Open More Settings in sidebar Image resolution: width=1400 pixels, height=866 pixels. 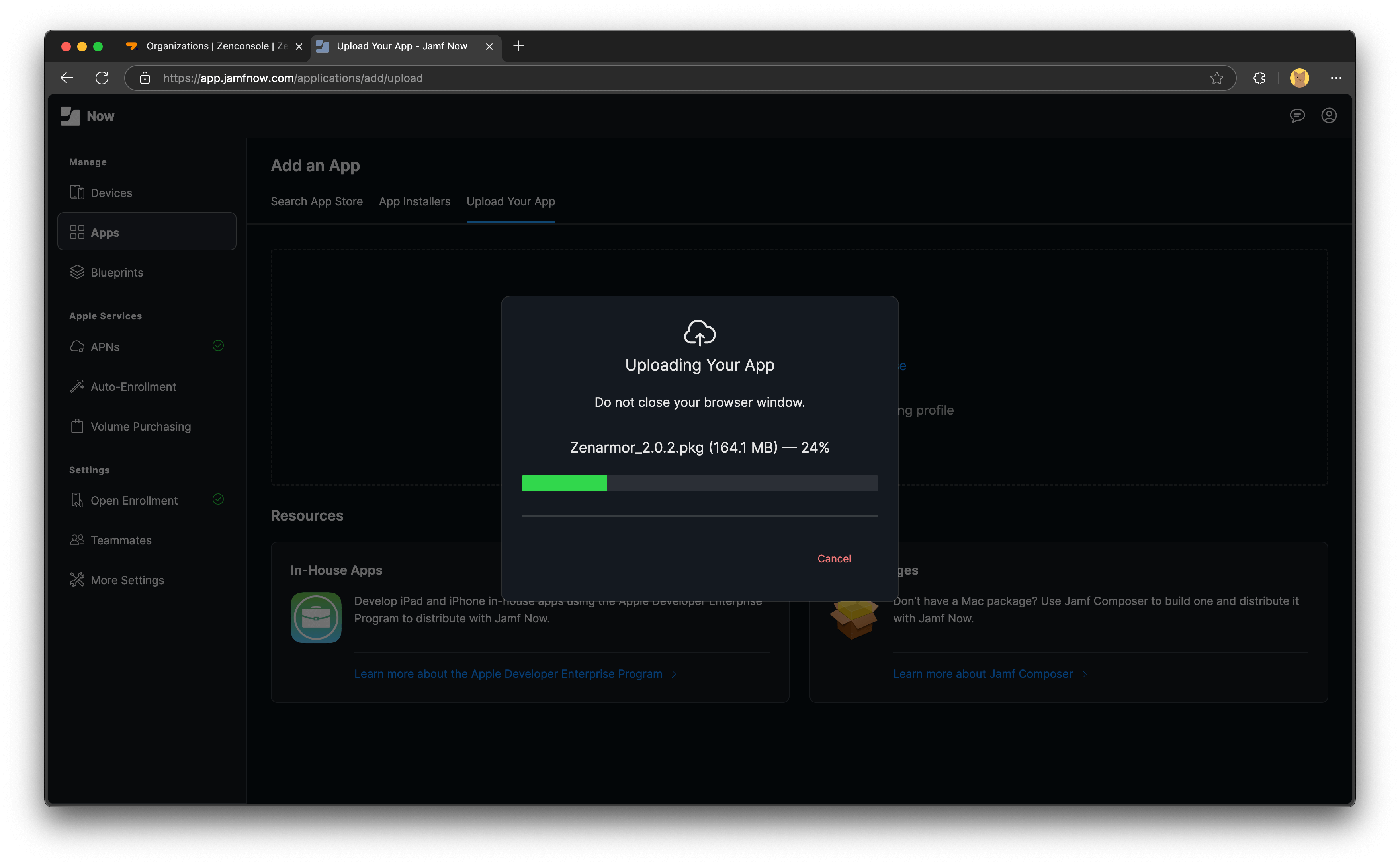[127, 580]
